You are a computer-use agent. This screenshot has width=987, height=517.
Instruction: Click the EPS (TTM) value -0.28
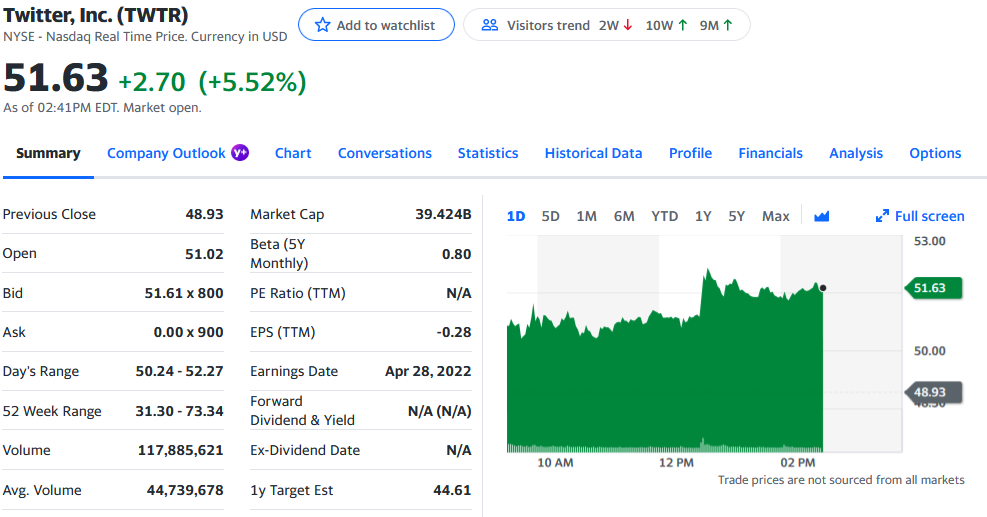point(454,332)
